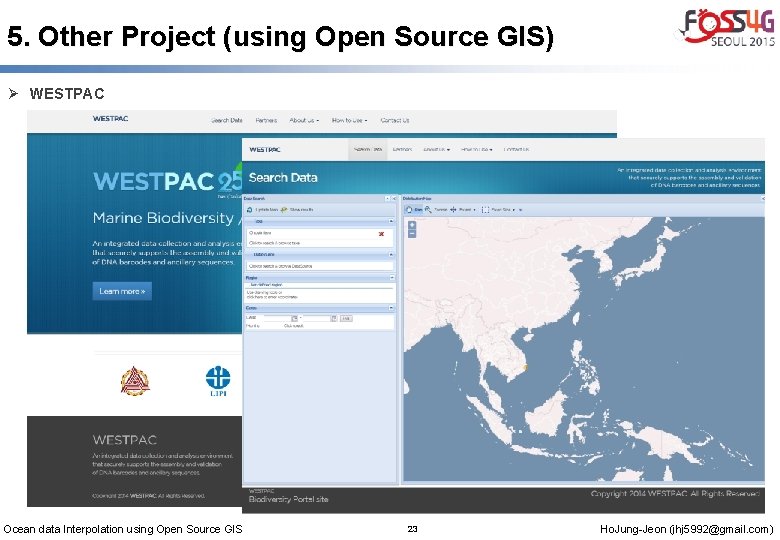The image size is (780, 540).
Task: Open Partners in front window navigation
Action: pos(402,150)
